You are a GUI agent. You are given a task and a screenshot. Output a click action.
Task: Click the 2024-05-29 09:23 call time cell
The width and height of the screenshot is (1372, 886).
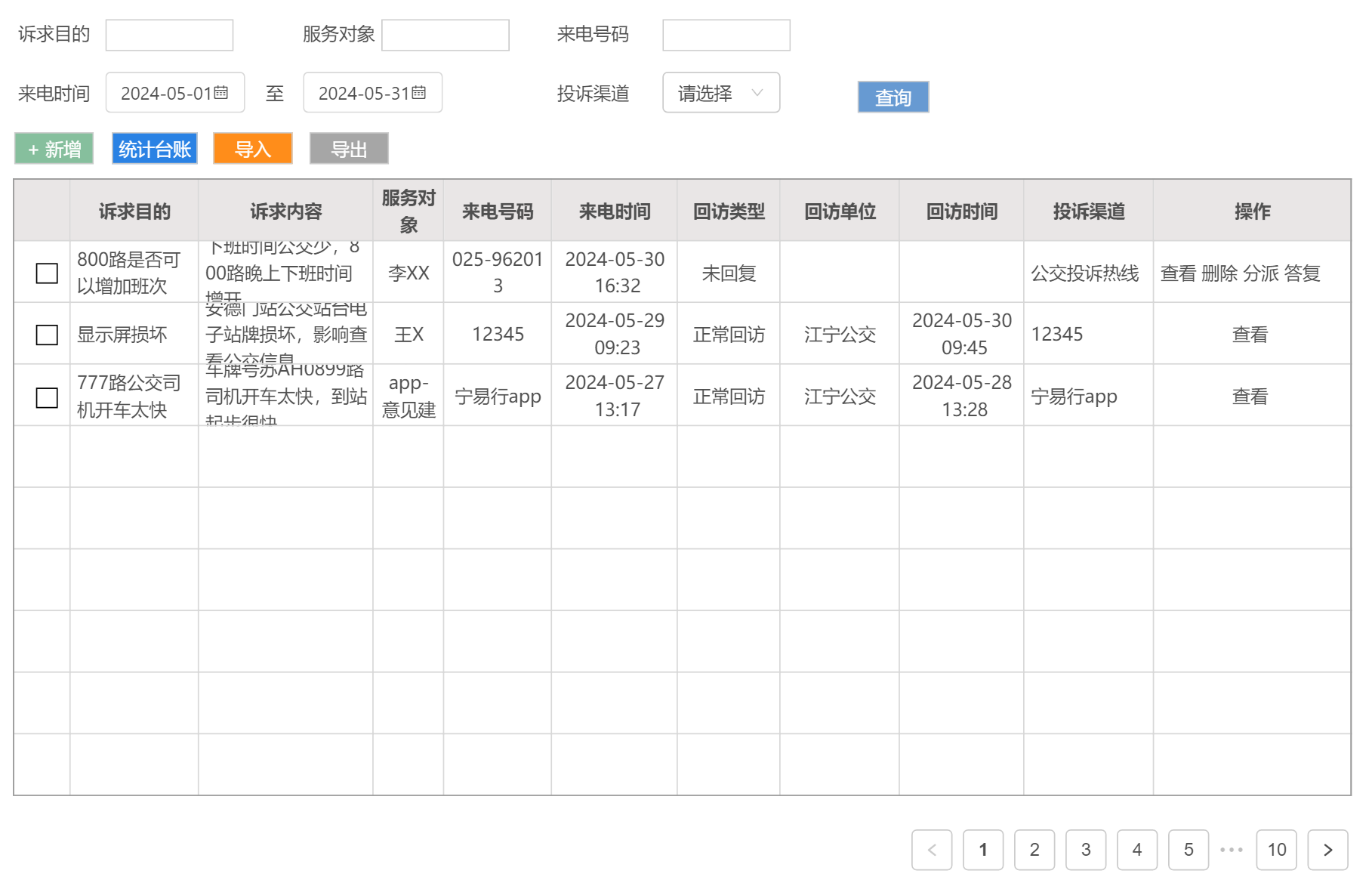pyautogui.click(x=615, y=334)
